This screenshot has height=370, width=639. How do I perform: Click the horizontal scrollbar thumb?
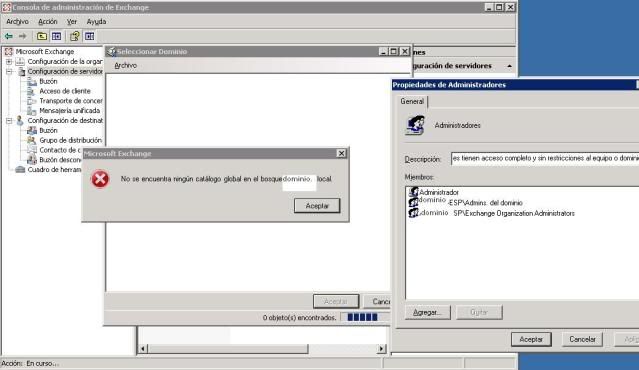(x=228, y=349)
